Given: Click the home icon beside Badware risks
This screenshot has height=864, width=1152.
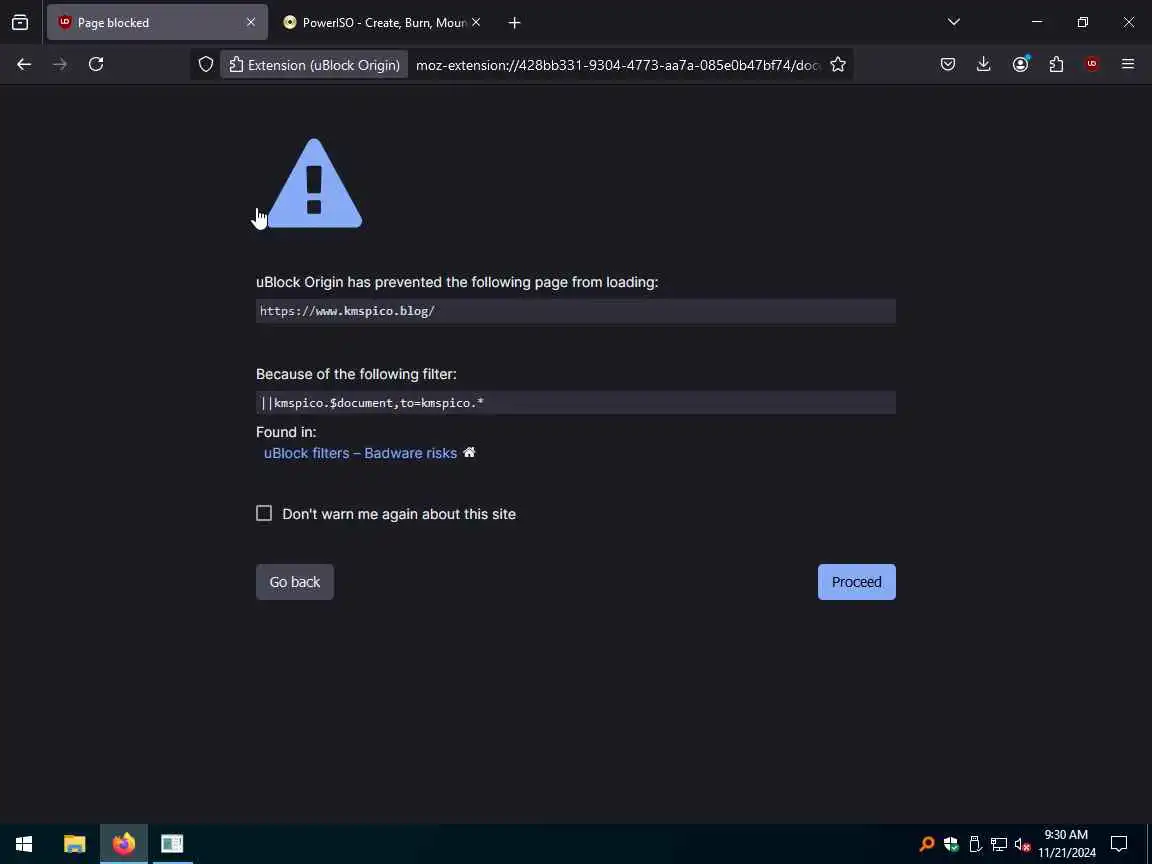Looking at the screenshot, I should point(469,453).
